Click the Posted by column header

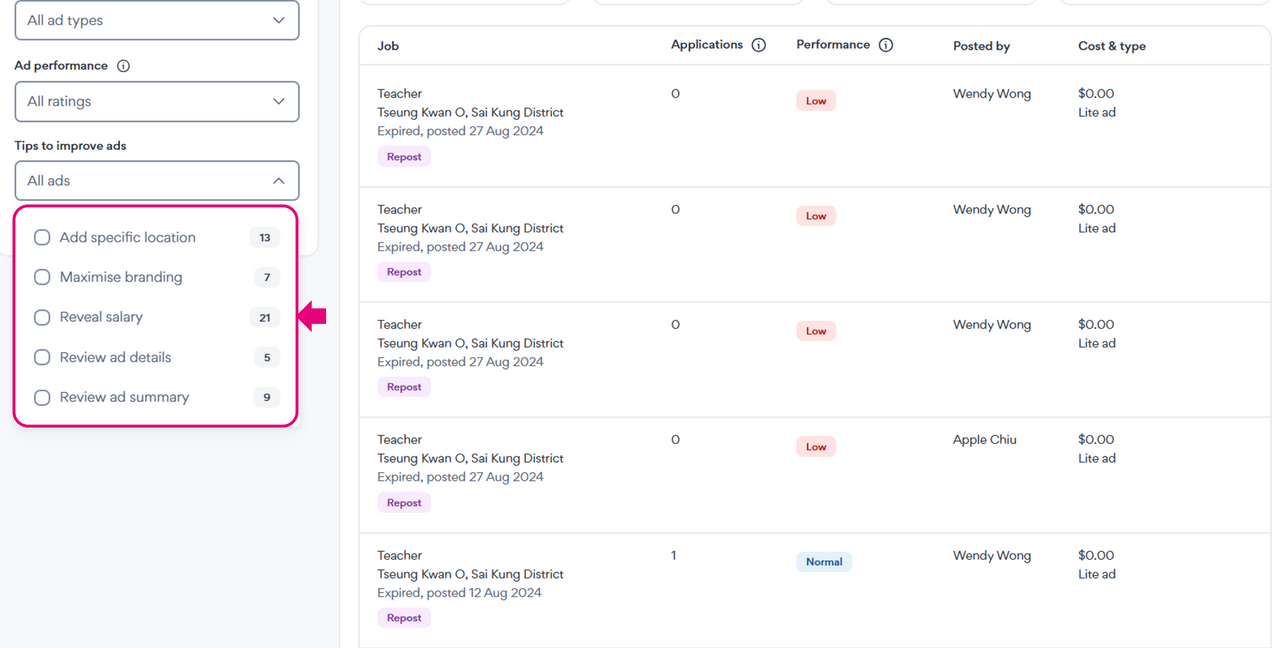pos(981,46)
